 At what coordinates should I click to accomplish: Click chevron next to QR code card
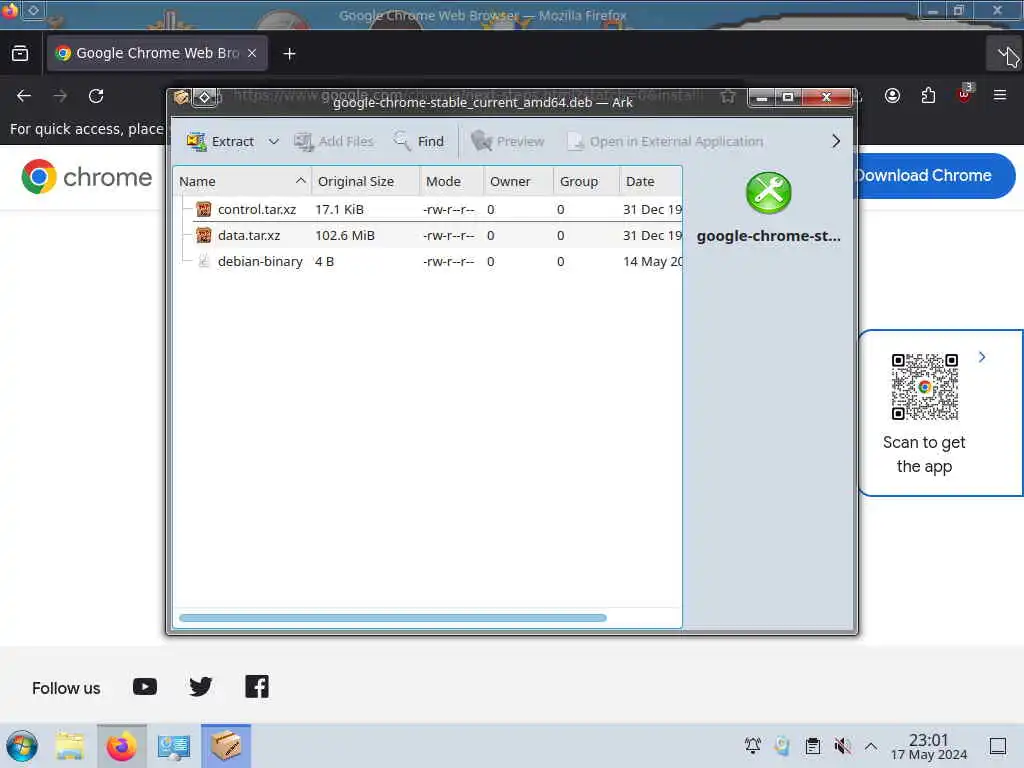pyautogui.click(x=982, y=357)
